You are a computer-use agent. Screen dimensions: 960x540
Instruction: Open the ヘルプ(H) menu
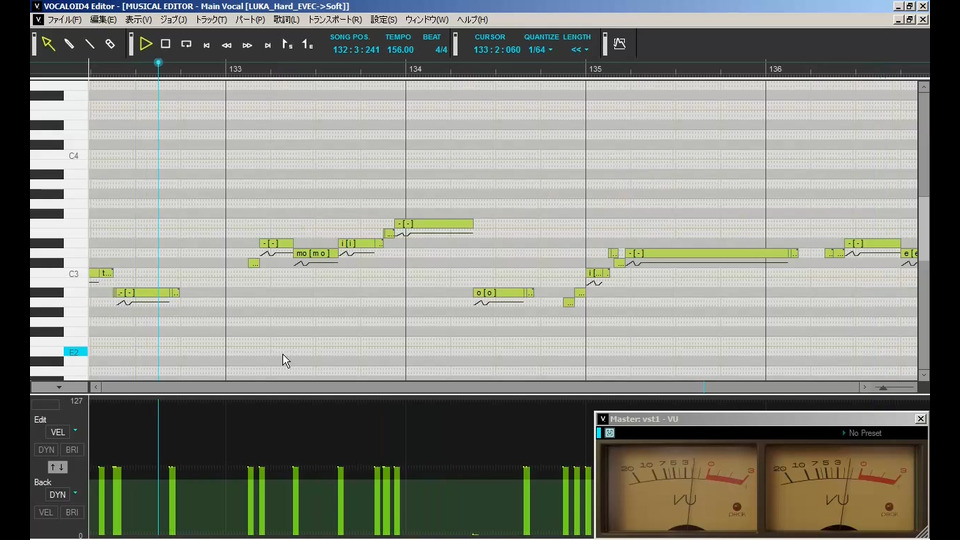[472, 20]
